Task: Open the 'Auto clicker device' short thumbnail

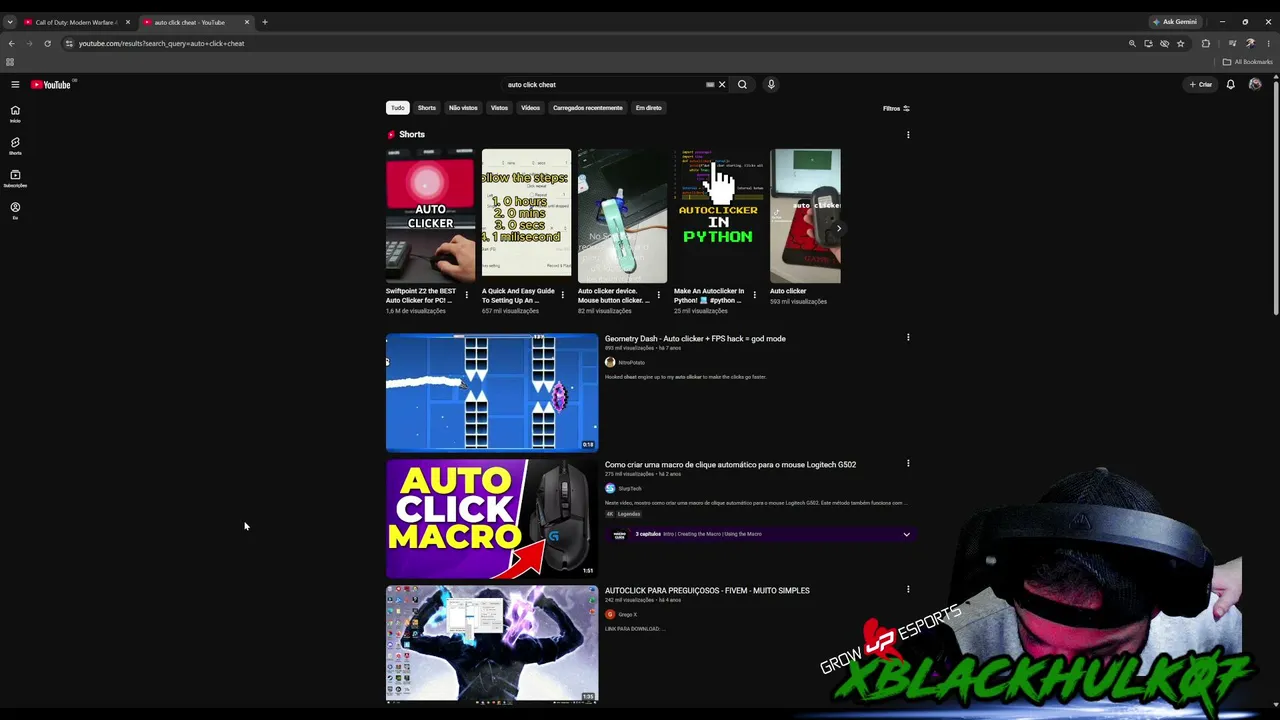Action: [622, 216]
